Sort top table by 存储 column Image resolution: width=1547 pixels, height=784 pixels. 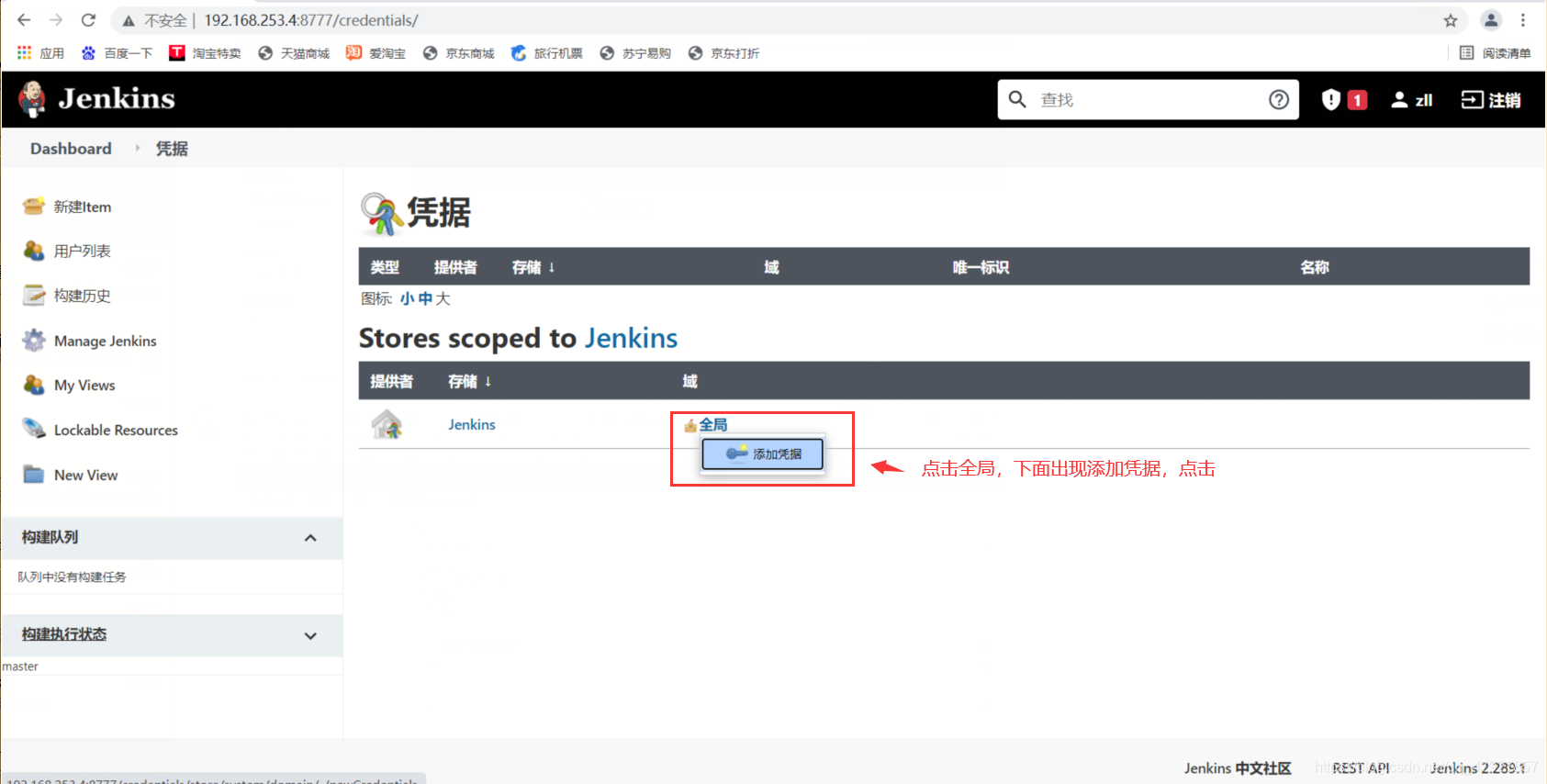pos(532,267)
